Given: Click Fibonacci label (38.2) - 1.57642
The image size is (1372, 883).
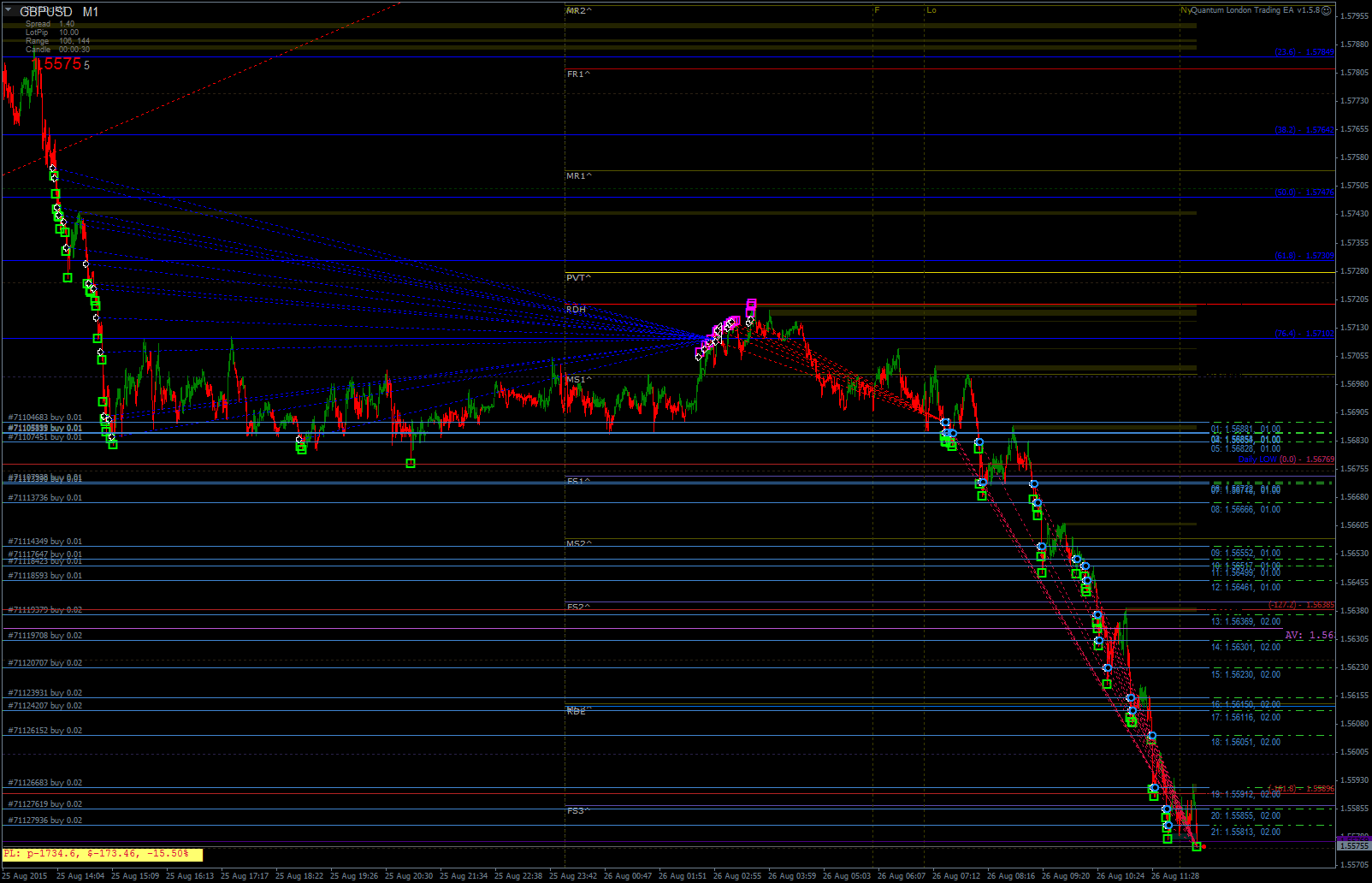Looking at the screenshot, I should pyautogui.click(x=1304, y=130).
